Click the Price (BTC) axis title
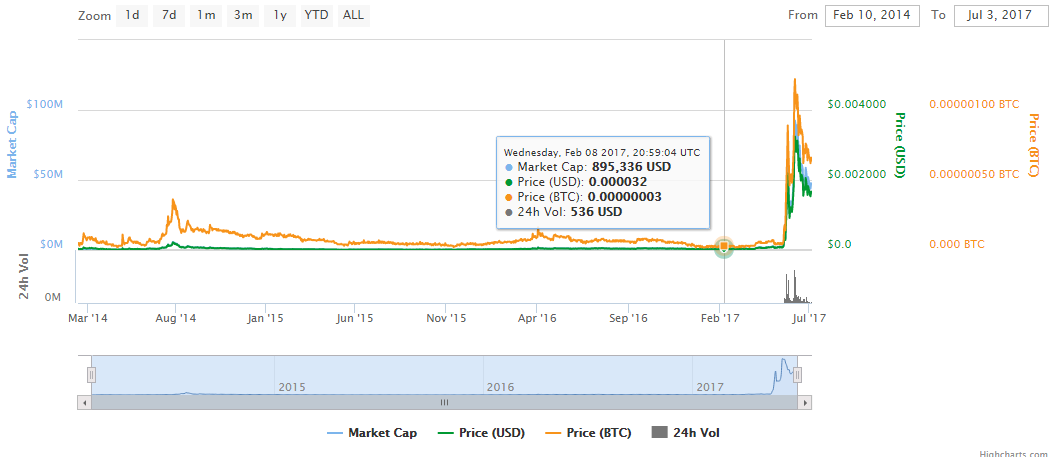This screenshot has width=1055, height=457. tap(1033, 145)
